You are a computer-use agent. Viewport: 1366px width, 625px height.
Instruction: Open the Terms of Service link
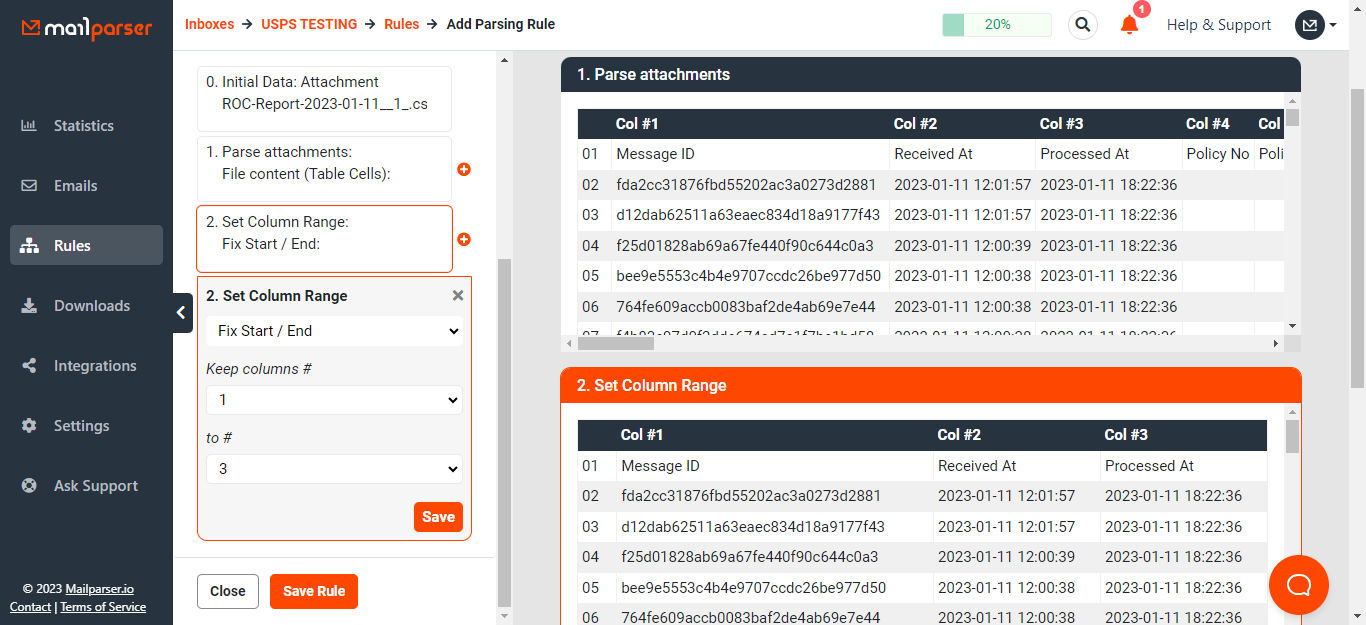[103, 606]
